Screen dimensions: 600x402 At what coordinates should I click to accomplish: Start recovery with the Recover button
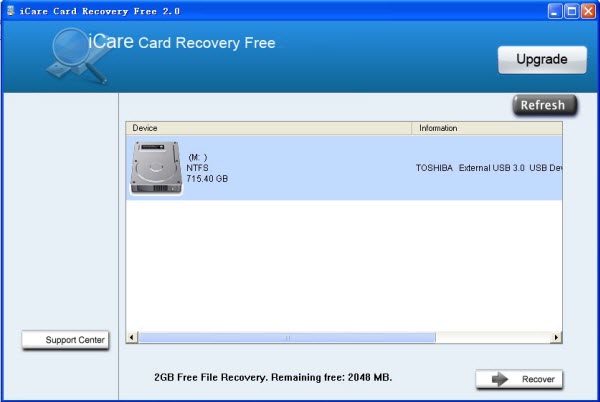pos(519,379)
